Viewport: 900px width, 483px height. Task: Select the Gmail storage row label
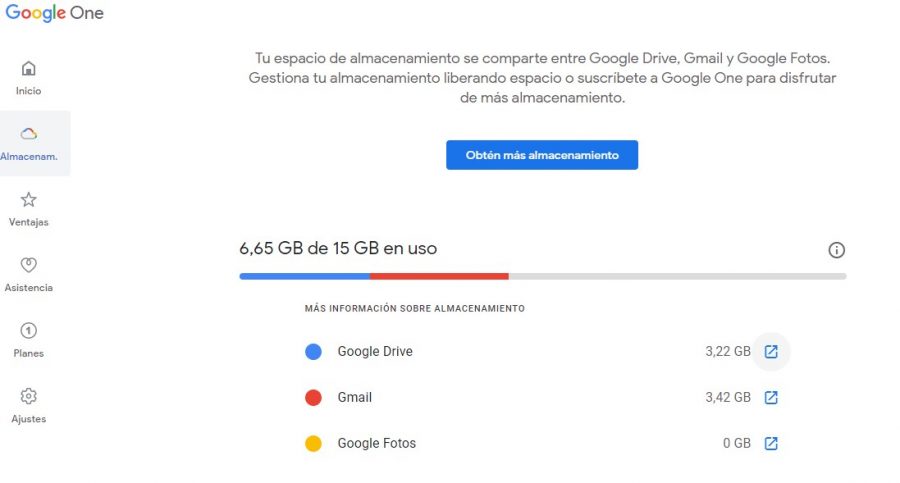(355, 398)
